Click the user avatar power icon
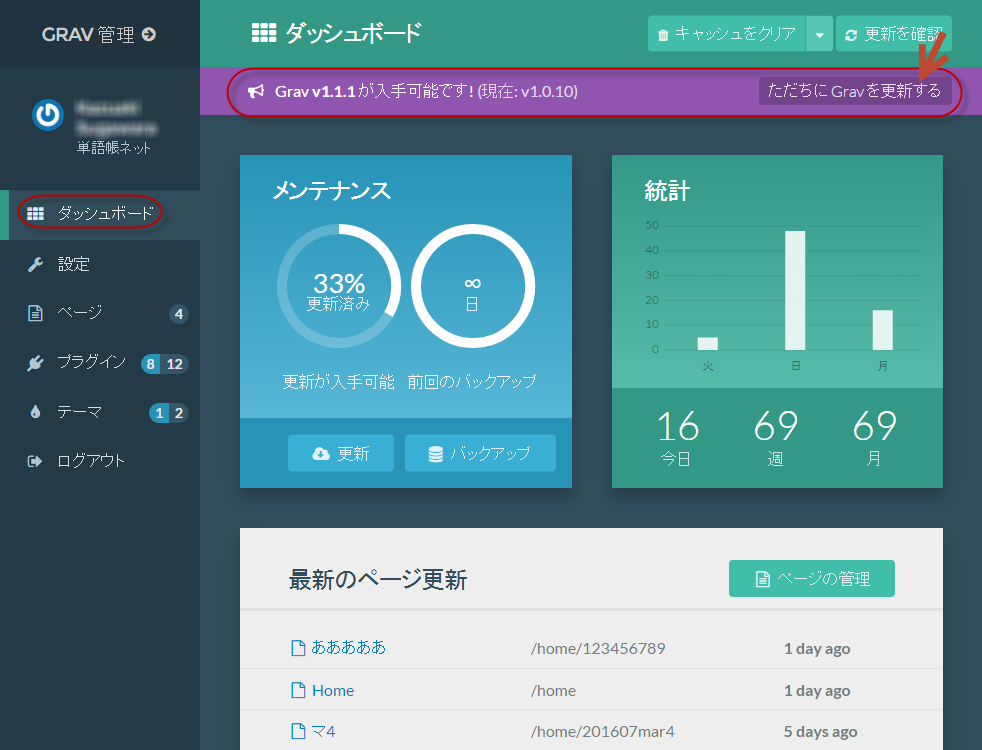This screenshot has width=982, height=750. click(x=47, y=115)
